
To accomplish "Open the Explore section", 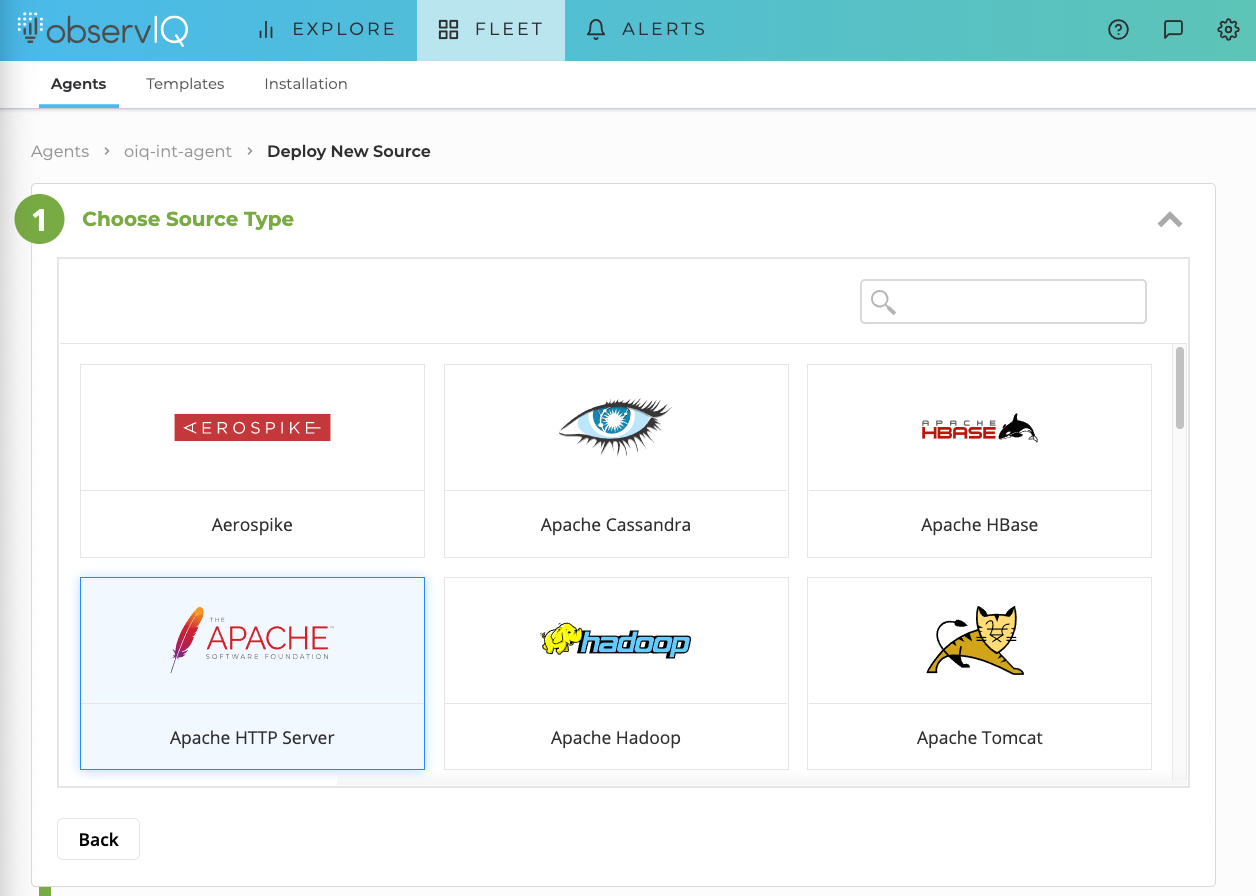I will click(x=326, y=30).
